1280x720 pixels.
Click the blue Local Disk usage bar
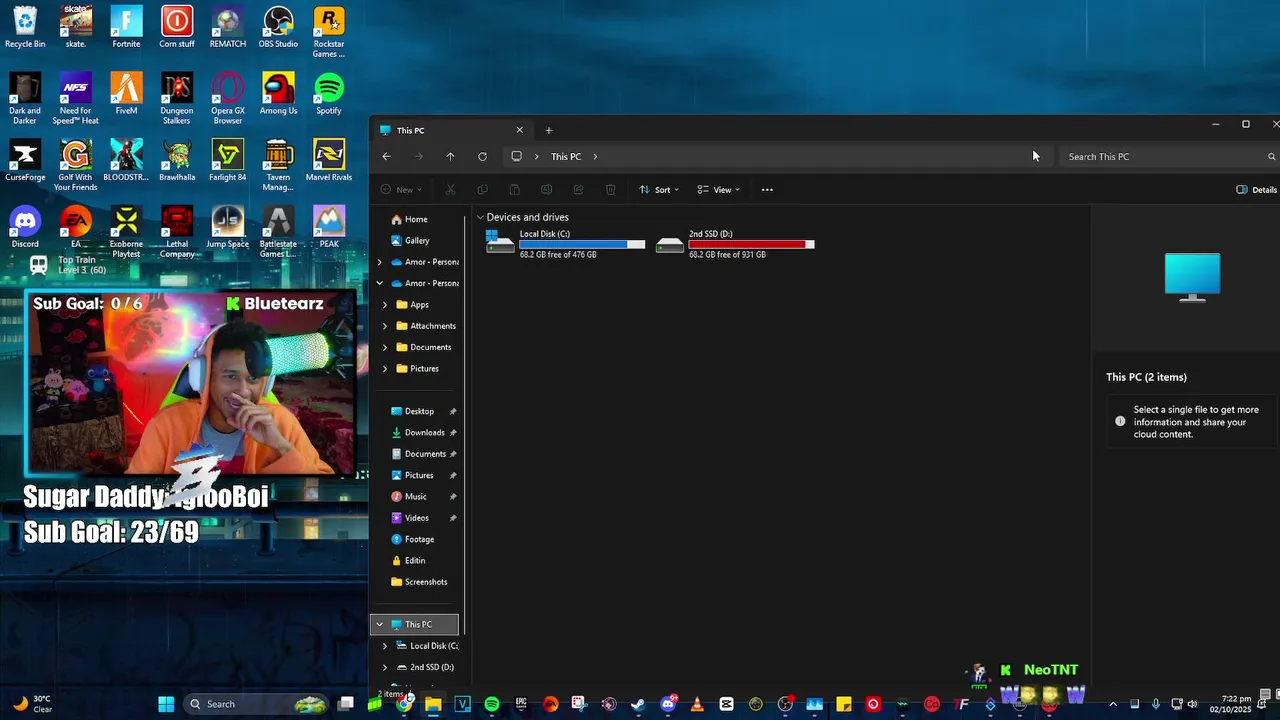click(x=582, y=244)
